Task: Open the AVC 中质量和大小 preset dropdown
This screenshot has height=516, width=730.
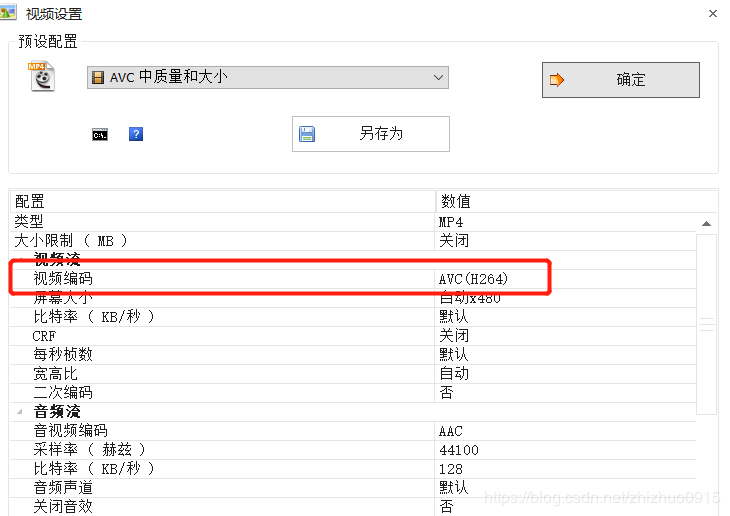Action: tap(438, 77)
